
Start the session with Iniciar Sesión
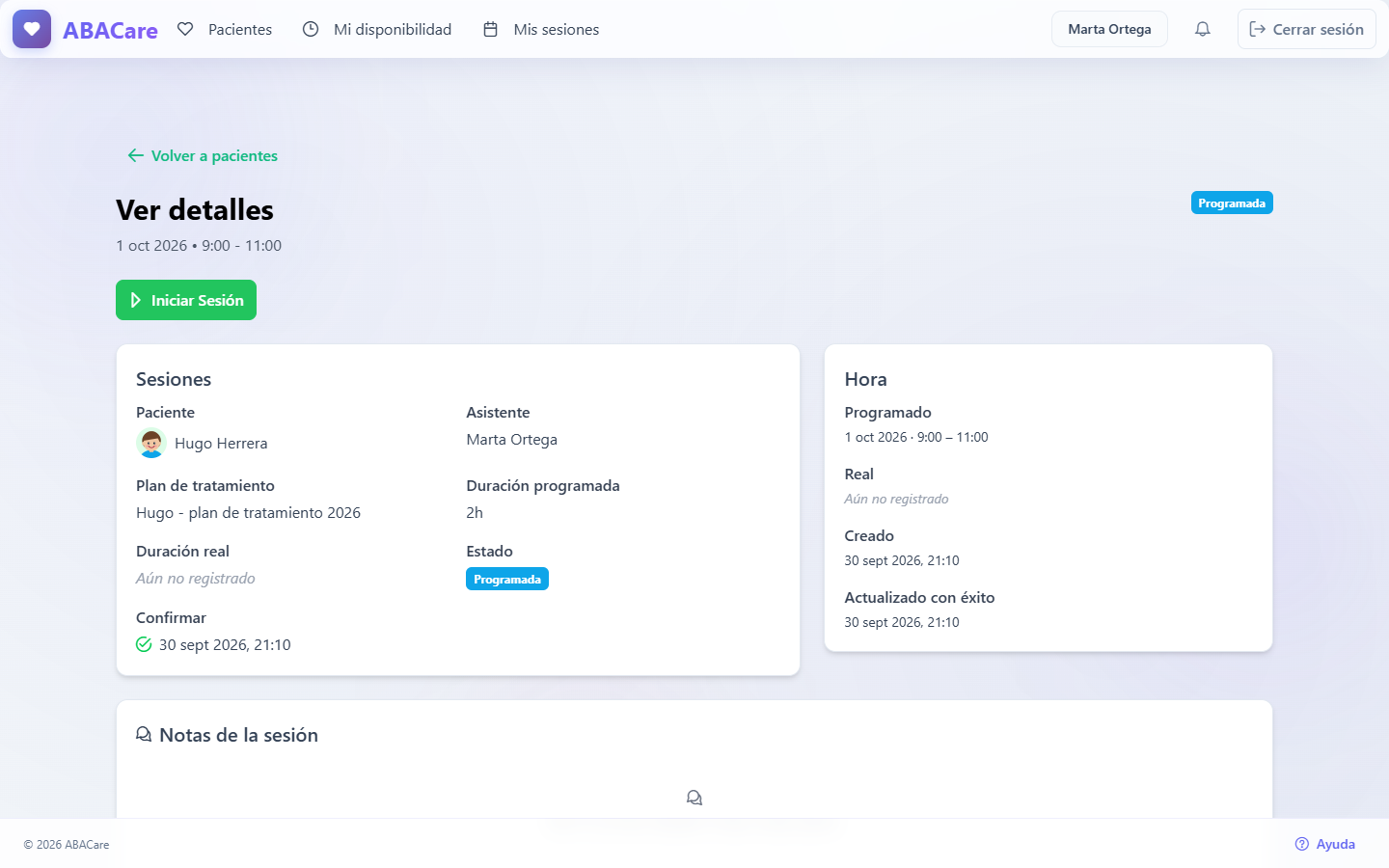pos(186,300)
